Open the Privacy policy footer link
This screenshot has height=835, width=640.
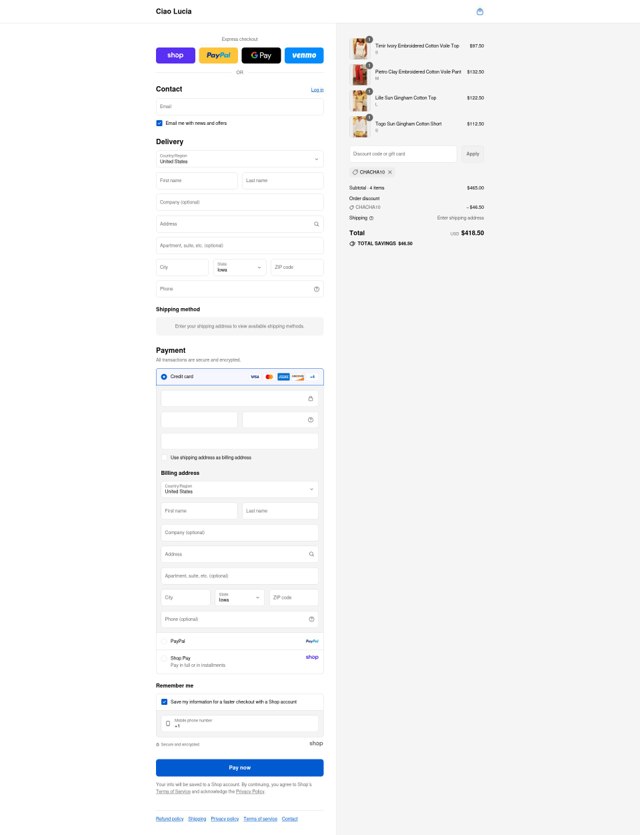point(225,819)
